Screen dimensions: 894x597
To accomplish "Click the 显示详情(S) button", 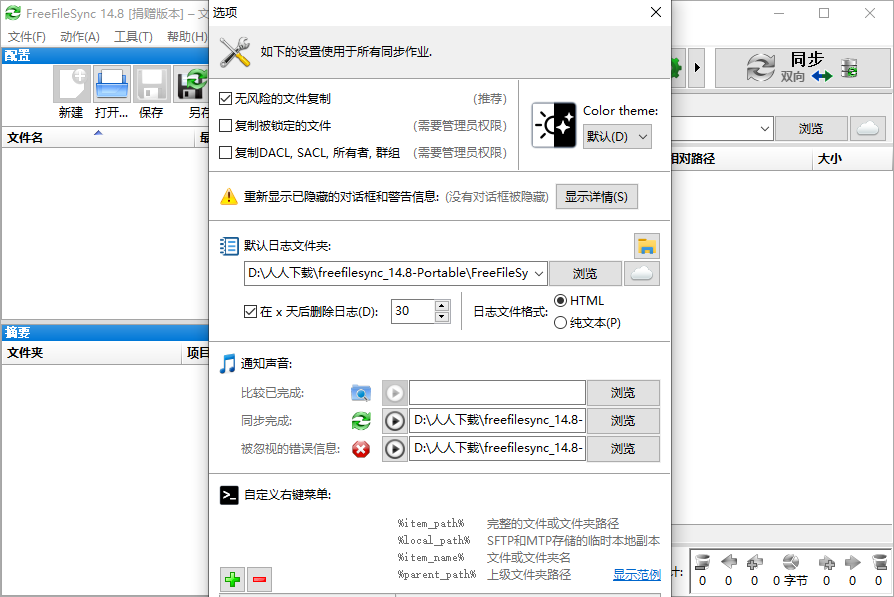I will point(596,196).
